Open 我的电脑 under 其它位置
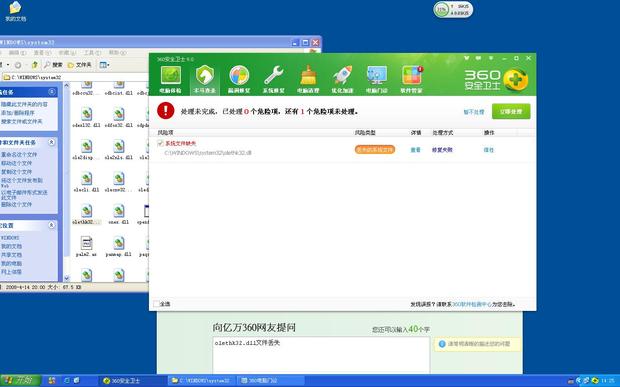620x387 pixels. point(11,263)
